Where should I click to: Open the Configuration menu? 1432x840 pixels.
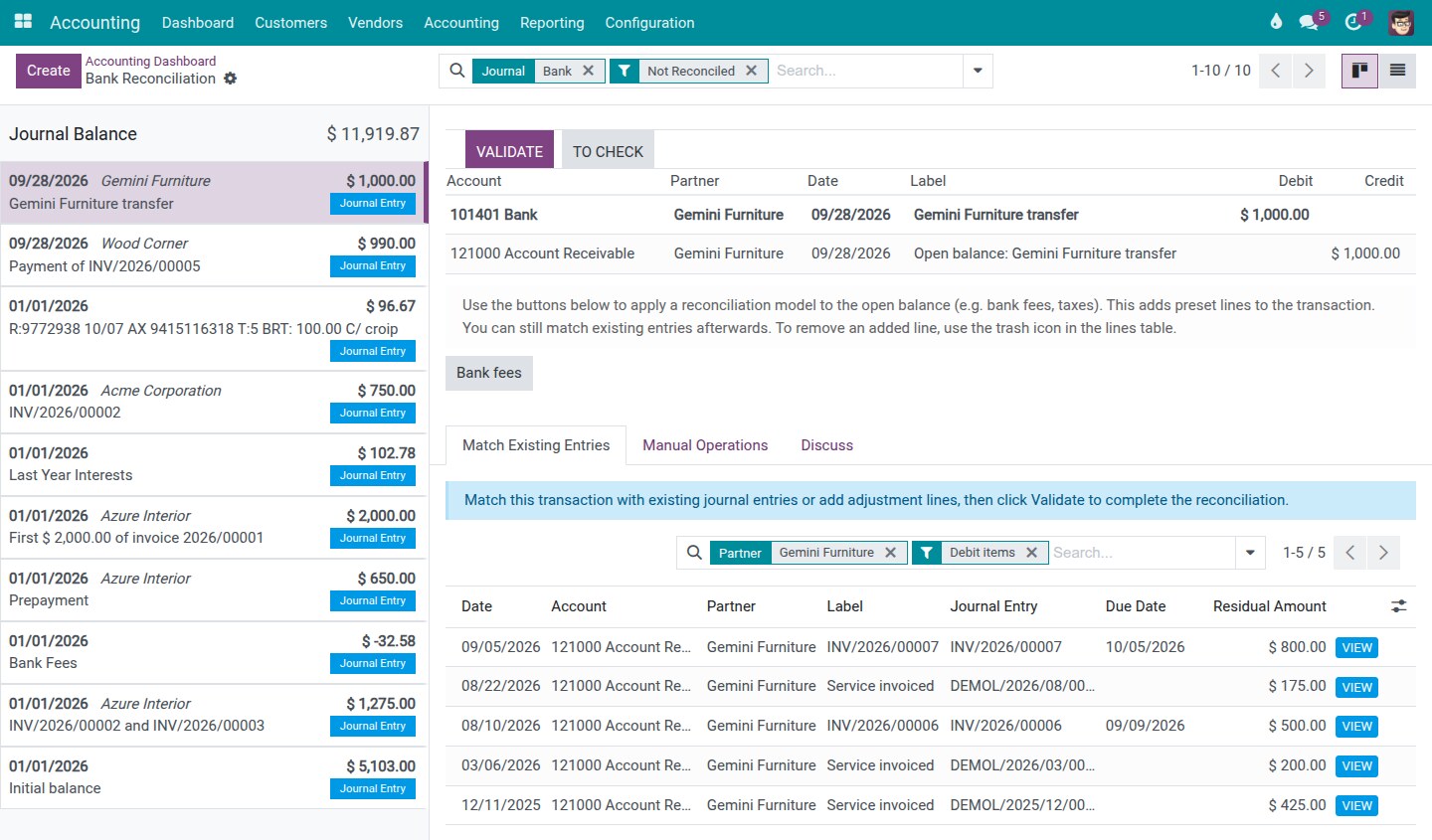tap(649, 23)
